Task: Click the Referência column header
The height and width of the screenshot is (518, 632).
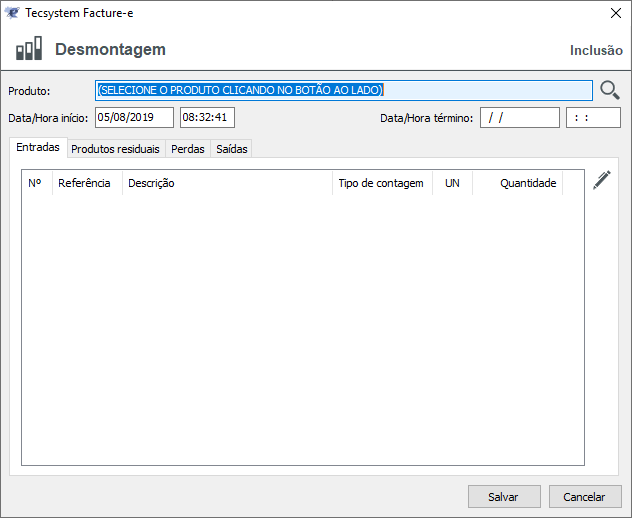Action: click(x=86, y=183)
